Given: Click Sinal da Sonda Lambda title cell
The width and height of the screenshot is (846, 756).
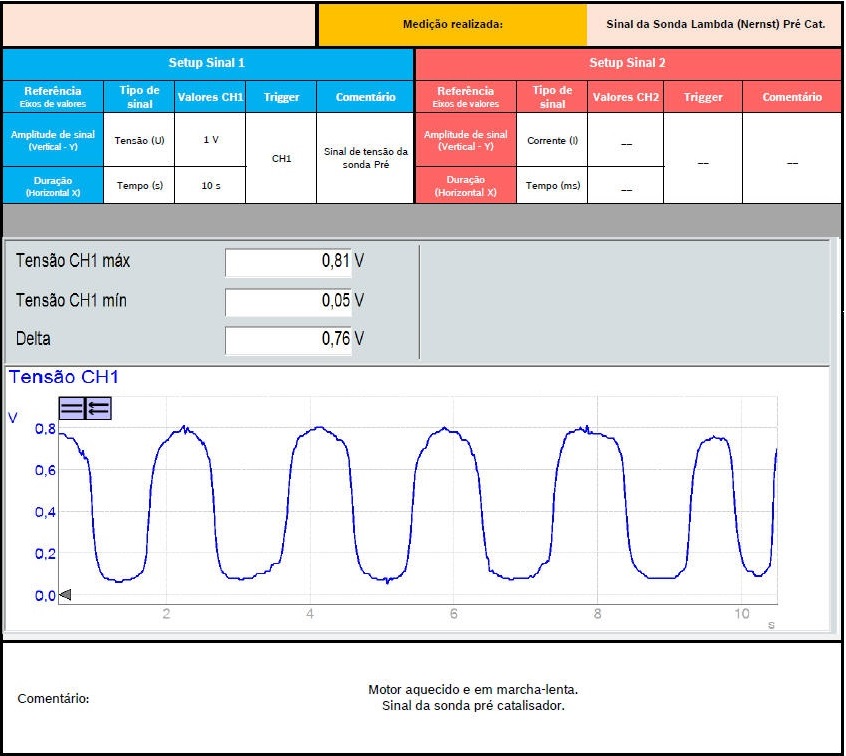Looking at the screenshot, I should (715, 24).
